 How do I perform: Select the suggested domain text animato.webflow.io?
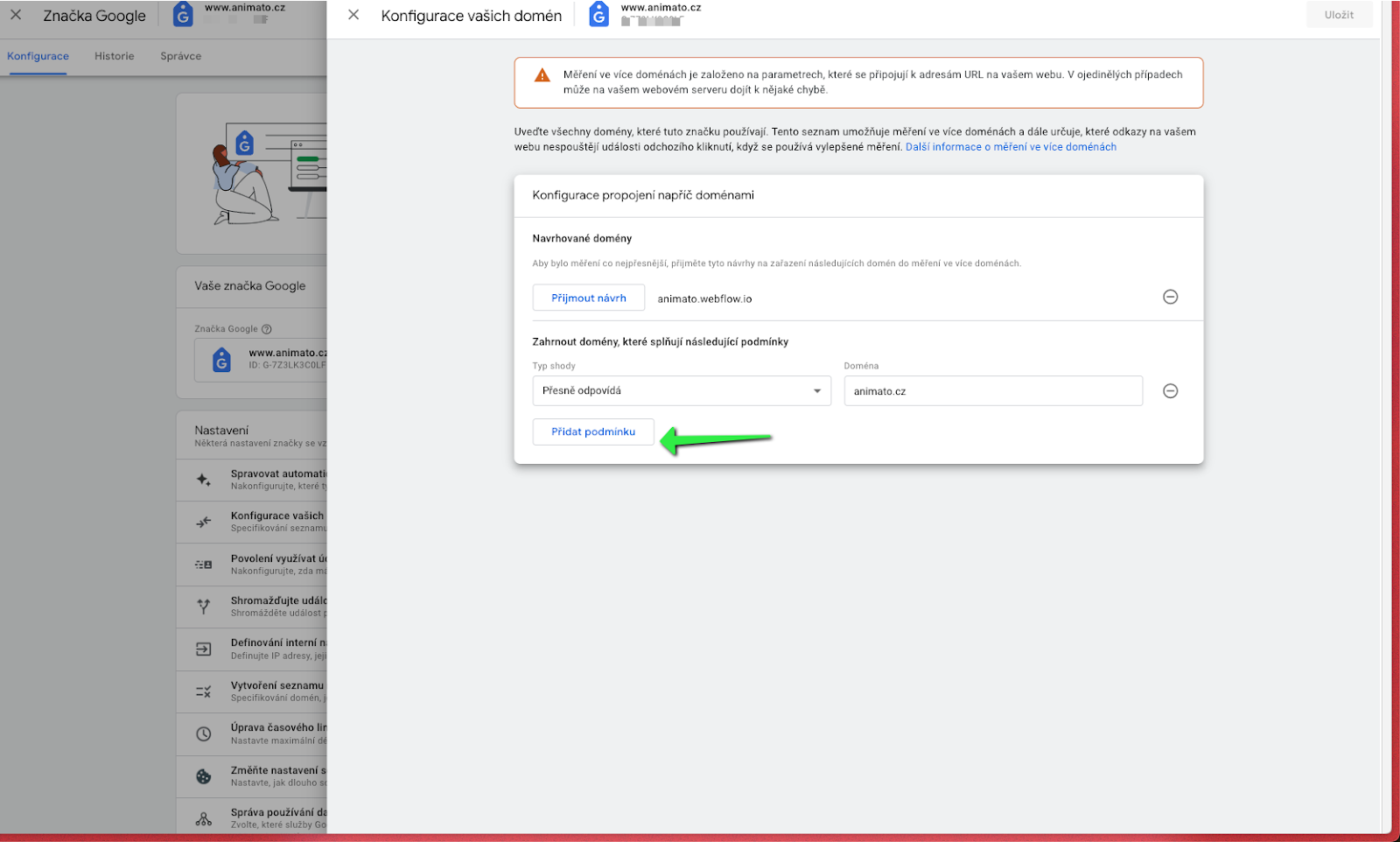[x=704, y=298]
